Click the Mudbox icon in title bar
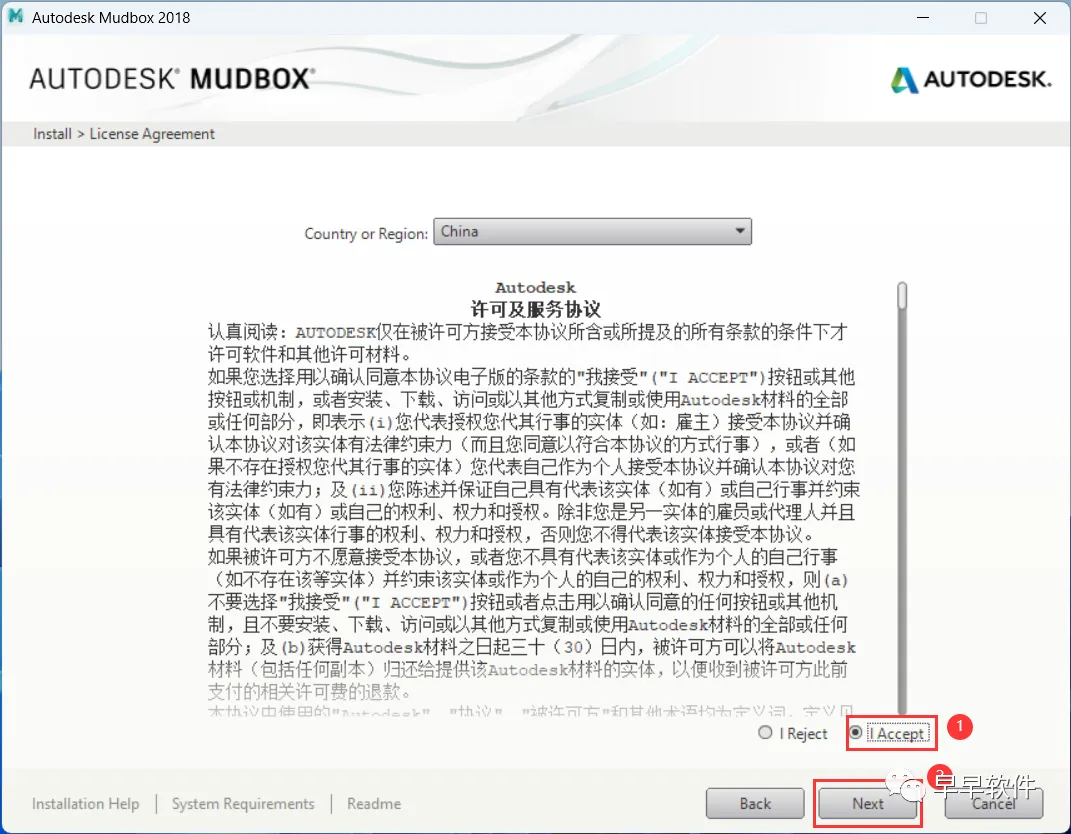This screenshot has width=1071, height=834. (x=15, y=16)
